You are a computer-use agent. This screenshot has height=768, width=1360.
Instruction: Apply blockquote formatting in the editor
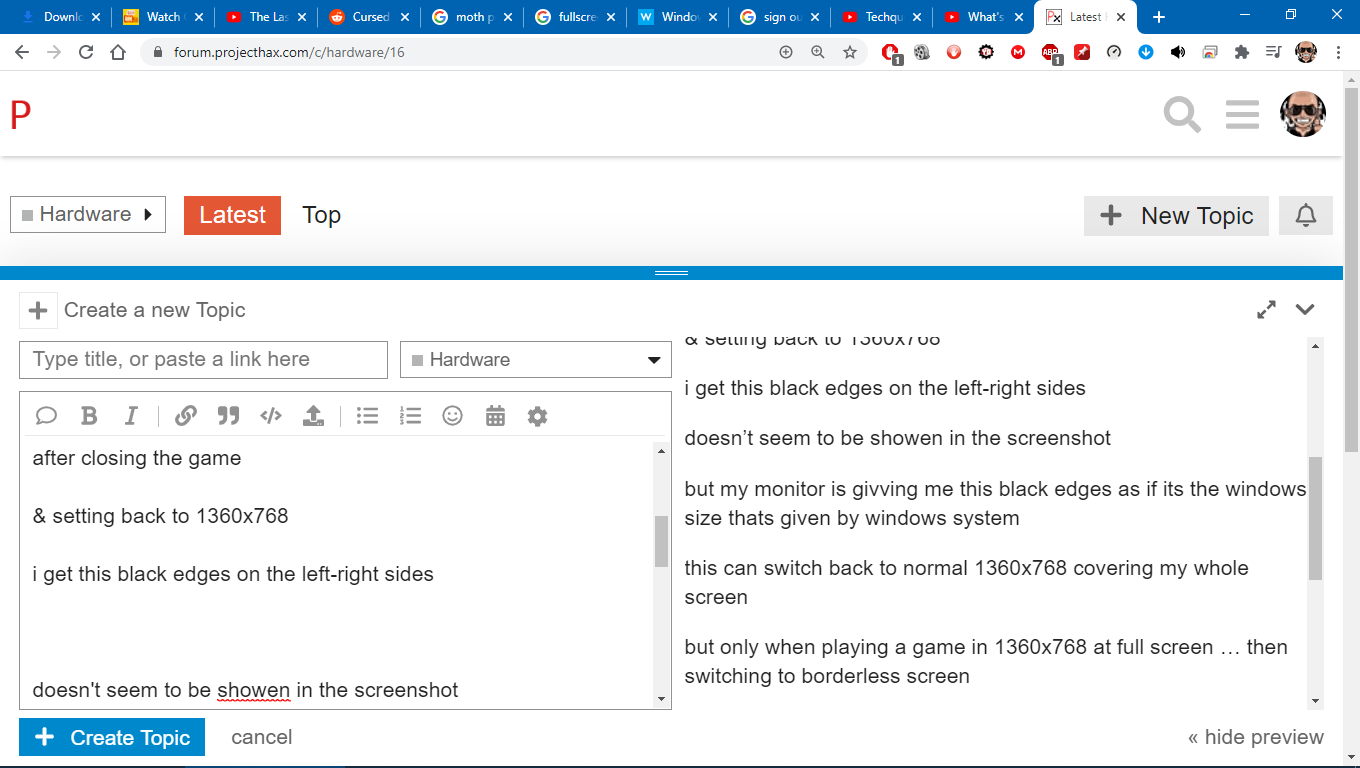coord(228,416)
